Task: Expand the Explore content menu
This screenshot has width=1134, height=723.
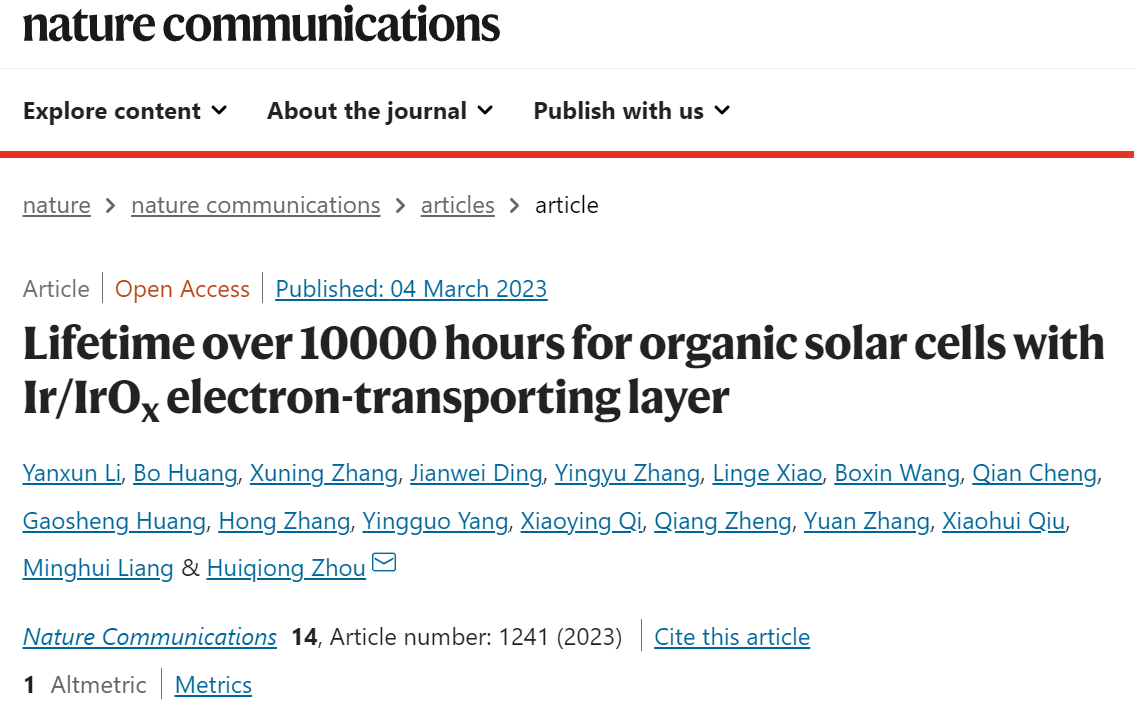Action: [x=125, y=111]
